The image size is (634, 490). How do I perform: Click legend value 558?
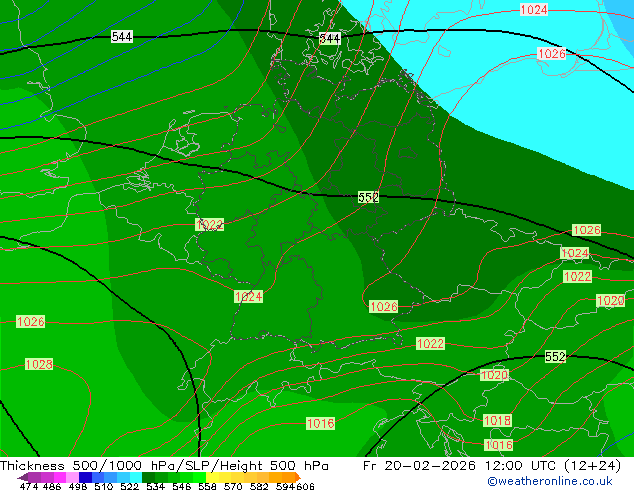207,486
